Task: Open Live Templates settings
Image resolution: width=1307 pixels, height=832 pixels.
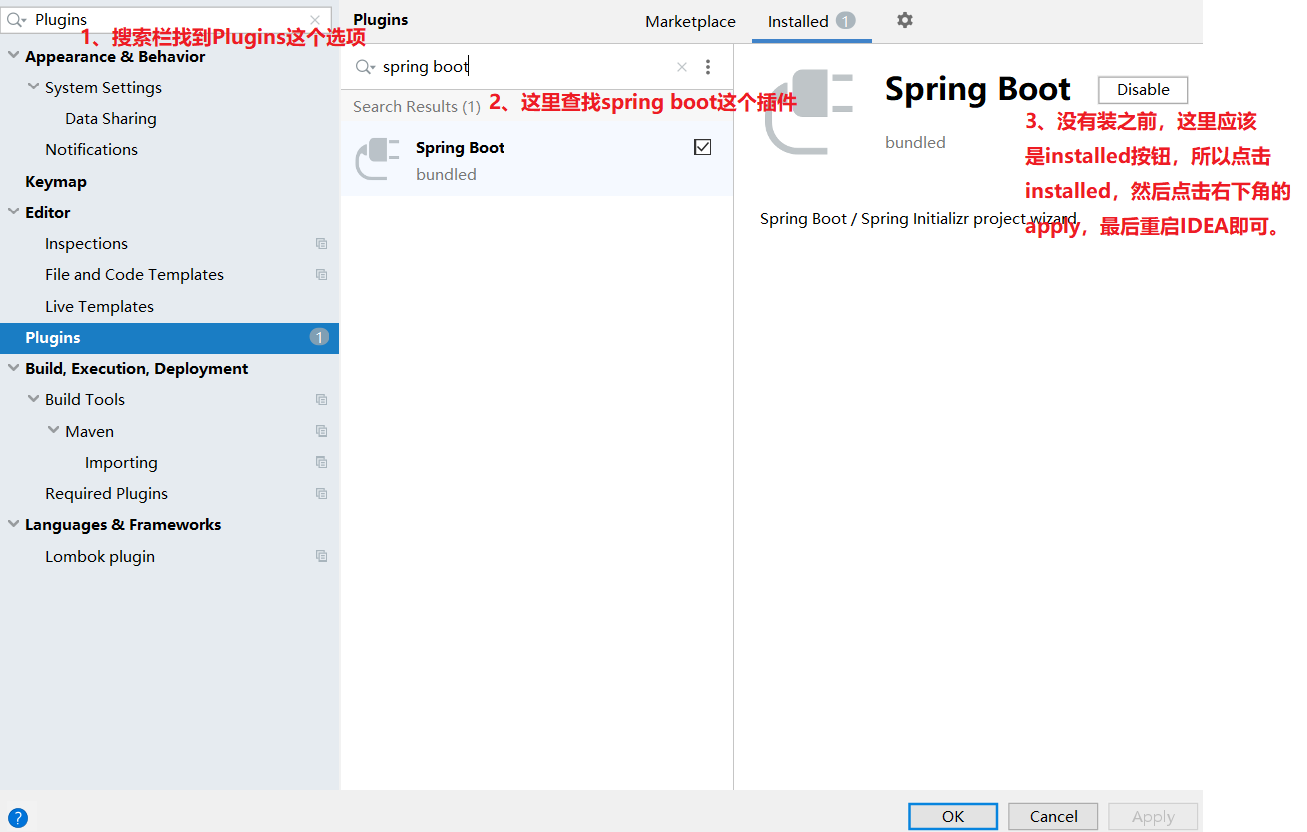Action: [x=99, y=306]
